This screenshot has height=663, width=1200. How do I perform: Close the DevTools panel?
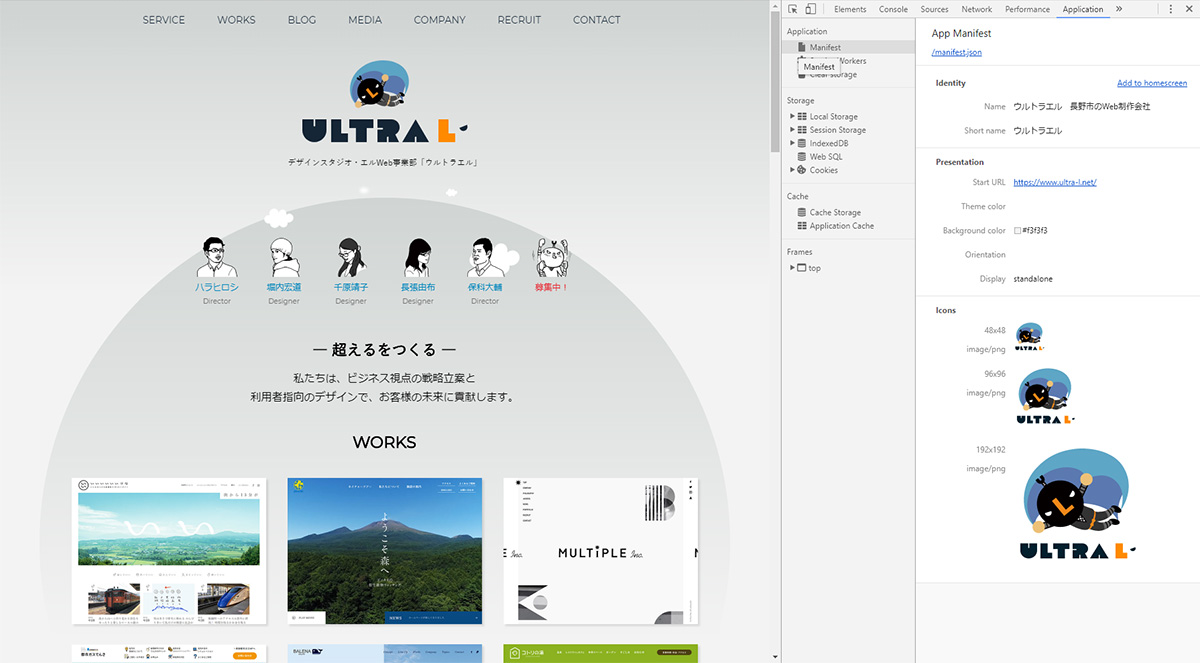click(x=1189, y=9)
